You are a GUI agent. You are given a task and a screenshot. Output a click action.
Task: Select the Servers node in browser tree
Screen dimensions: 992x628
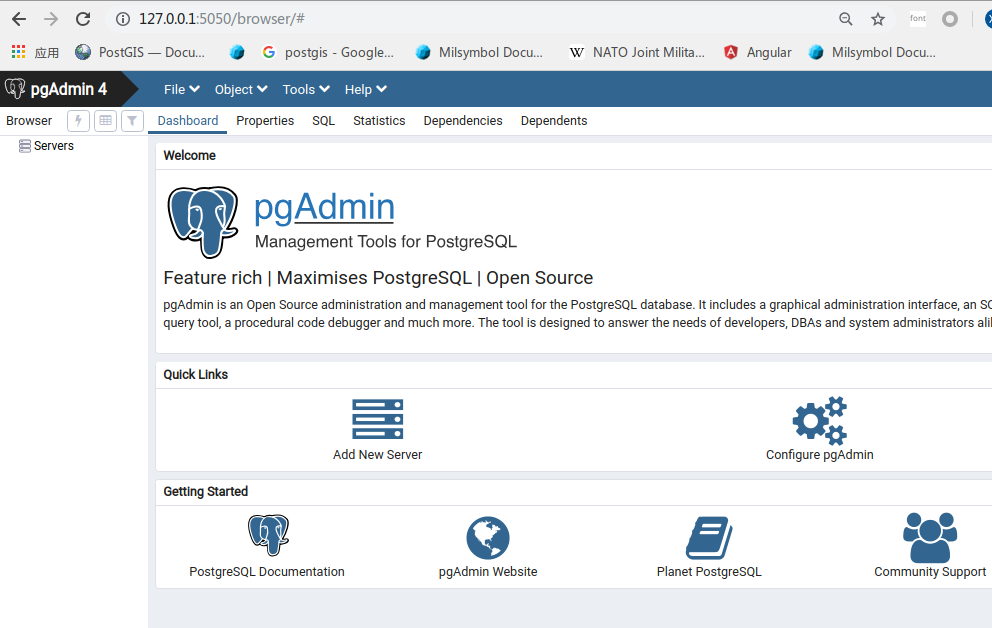(54, 146)
